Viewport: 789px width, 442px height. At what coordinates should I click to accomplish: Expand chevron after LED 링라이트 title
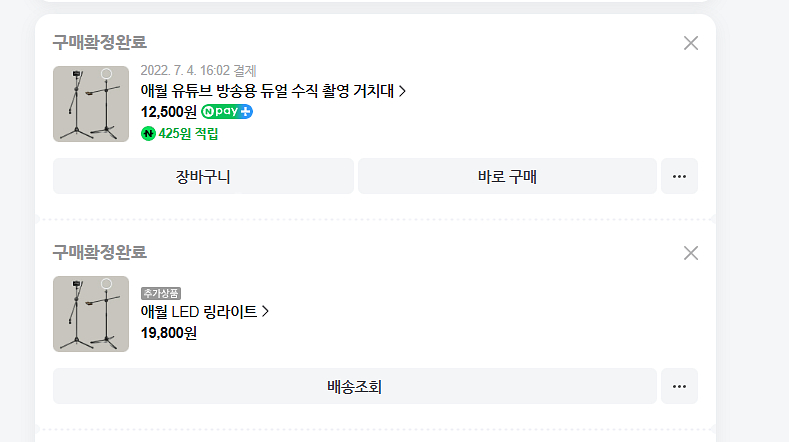[265, 312]
